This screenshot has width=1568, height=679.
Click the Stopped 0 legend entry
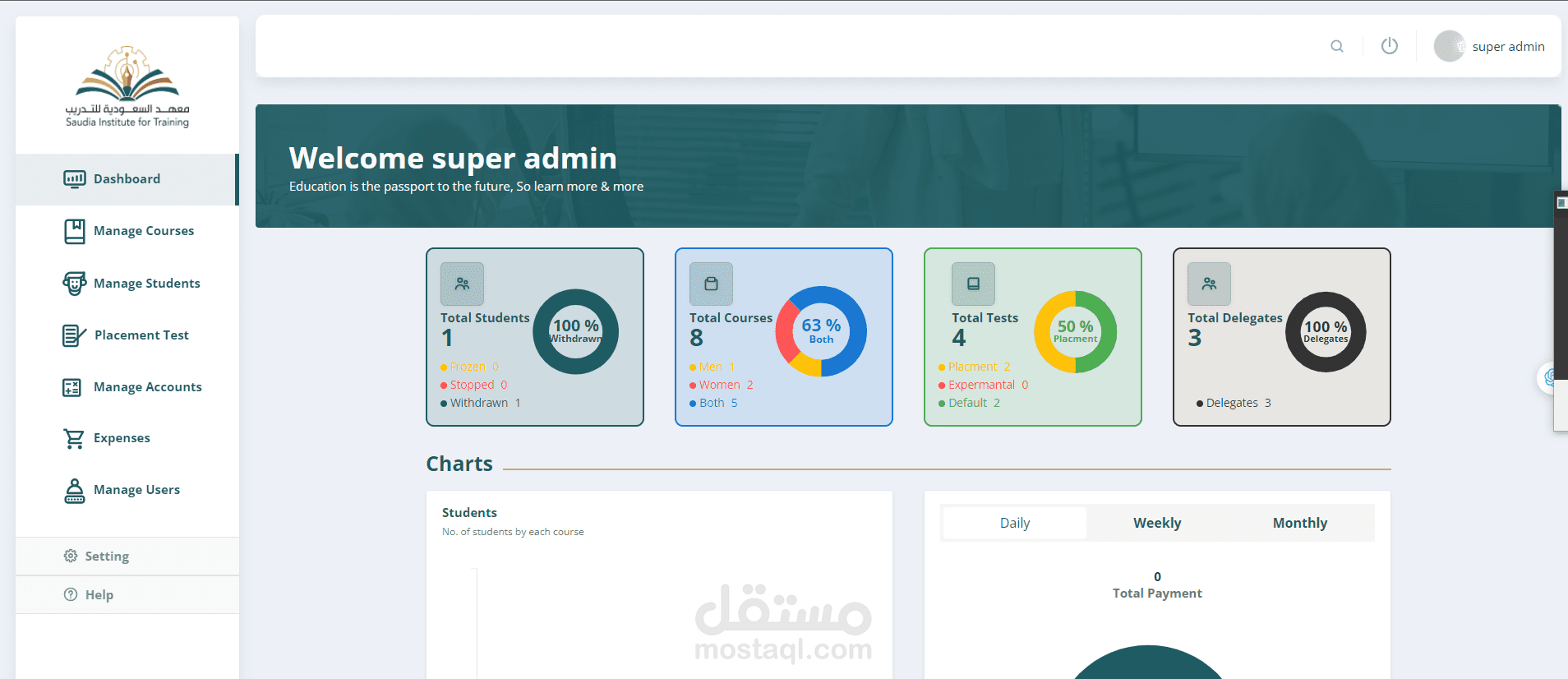coord(474,385)
